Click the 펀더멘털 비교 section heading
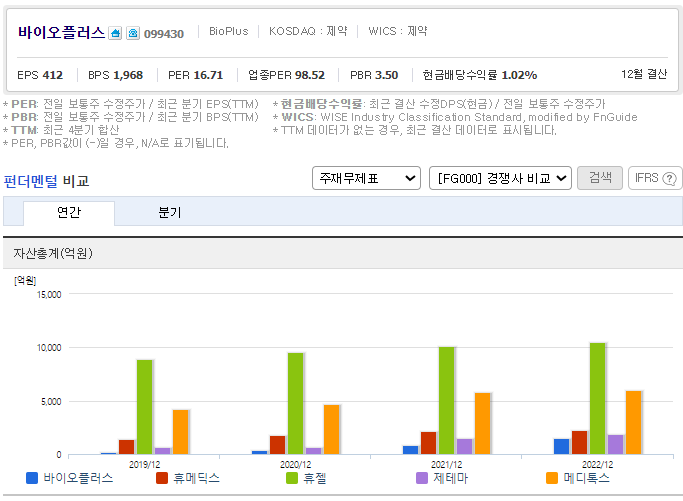This screenshot has width=683, height=501. 46,181
